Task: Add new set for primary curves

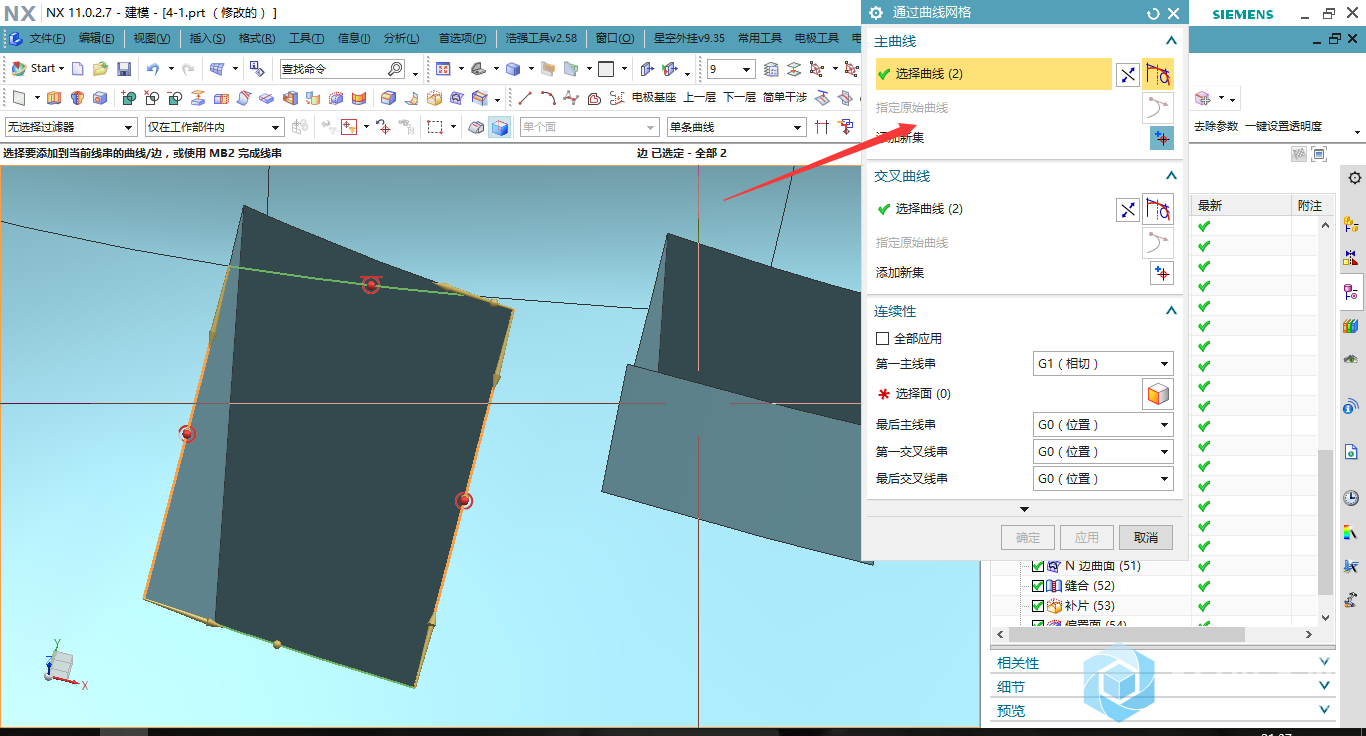Action: pos(1161,139)
